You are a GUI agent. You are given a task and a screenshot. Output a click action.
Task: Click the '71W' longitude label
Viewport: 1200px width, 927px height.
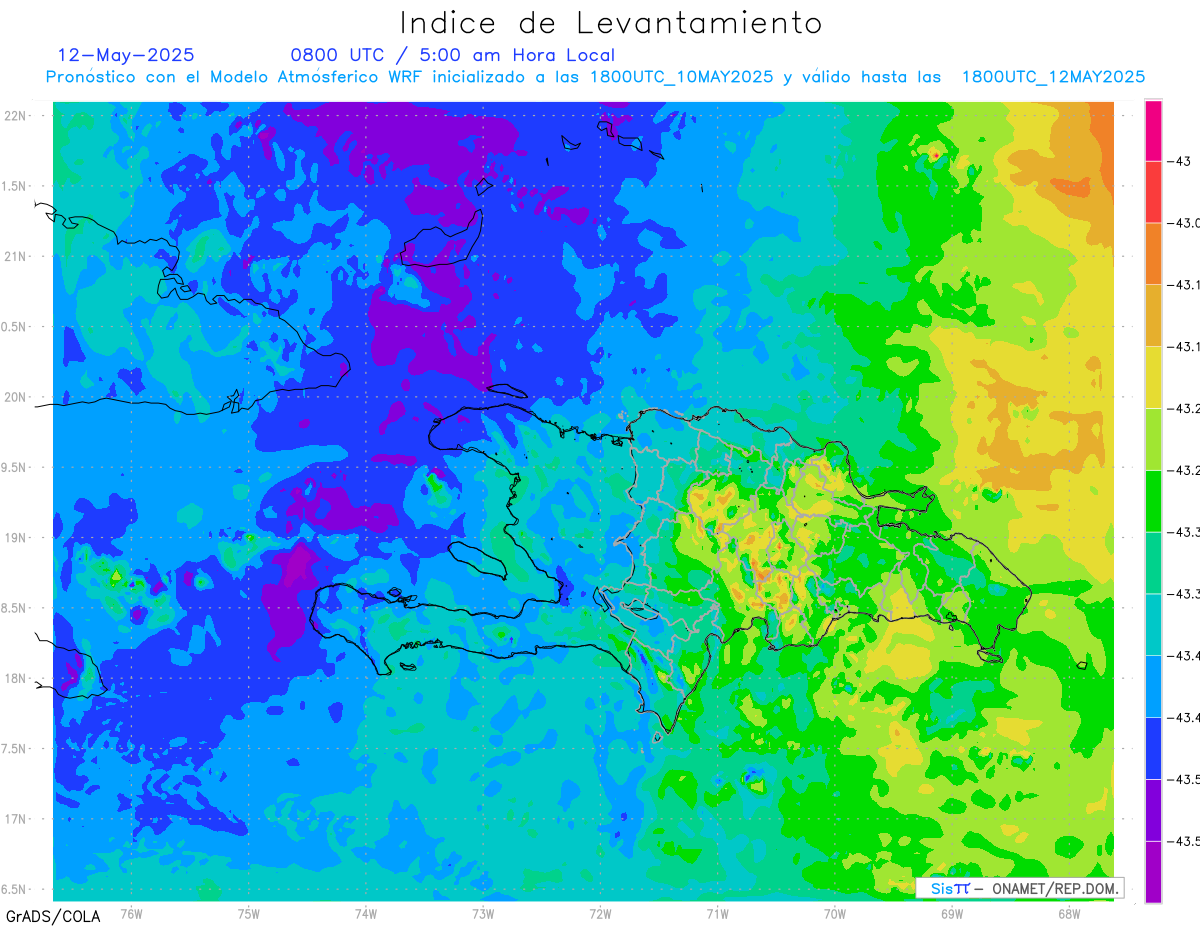tap(717, 913)
